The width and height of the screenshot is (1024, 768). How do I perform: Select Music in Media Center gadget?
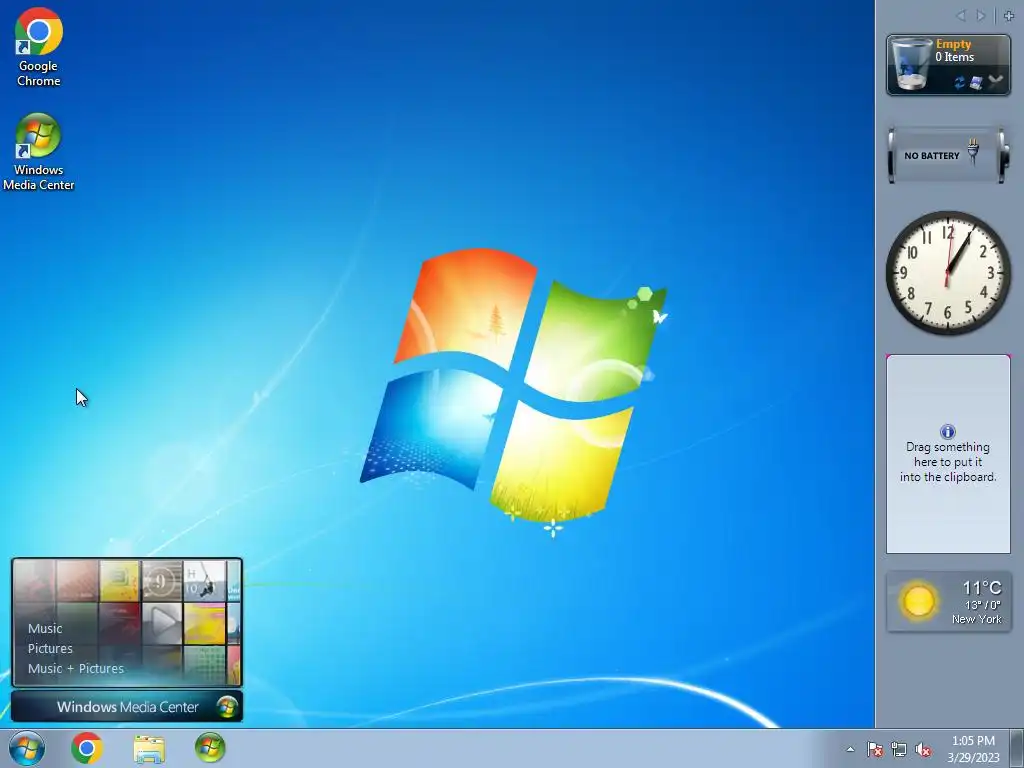45,628
